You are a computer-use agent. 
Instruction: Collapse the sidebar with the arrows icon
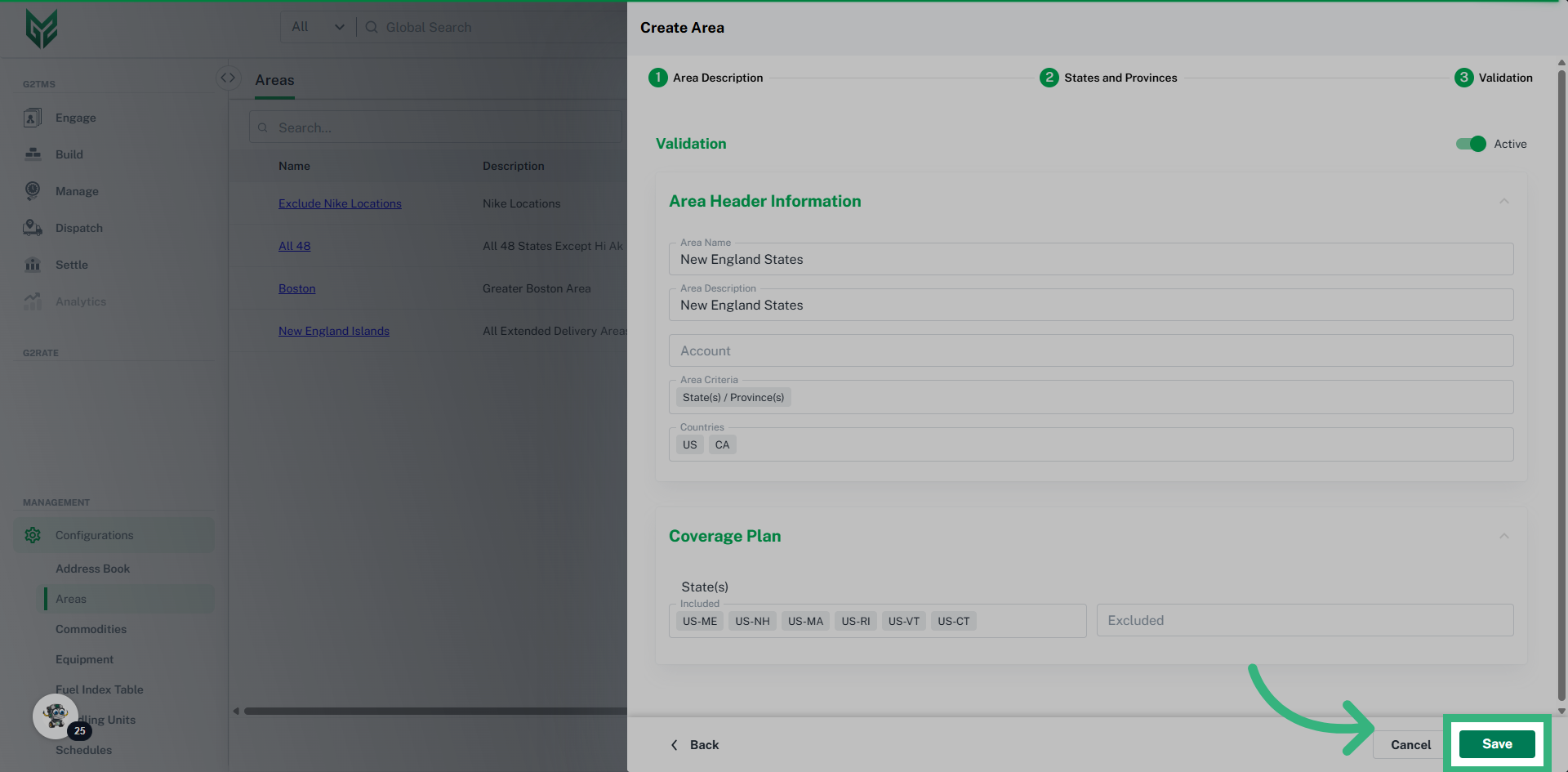pyautogui.click(x=228, y=78)
